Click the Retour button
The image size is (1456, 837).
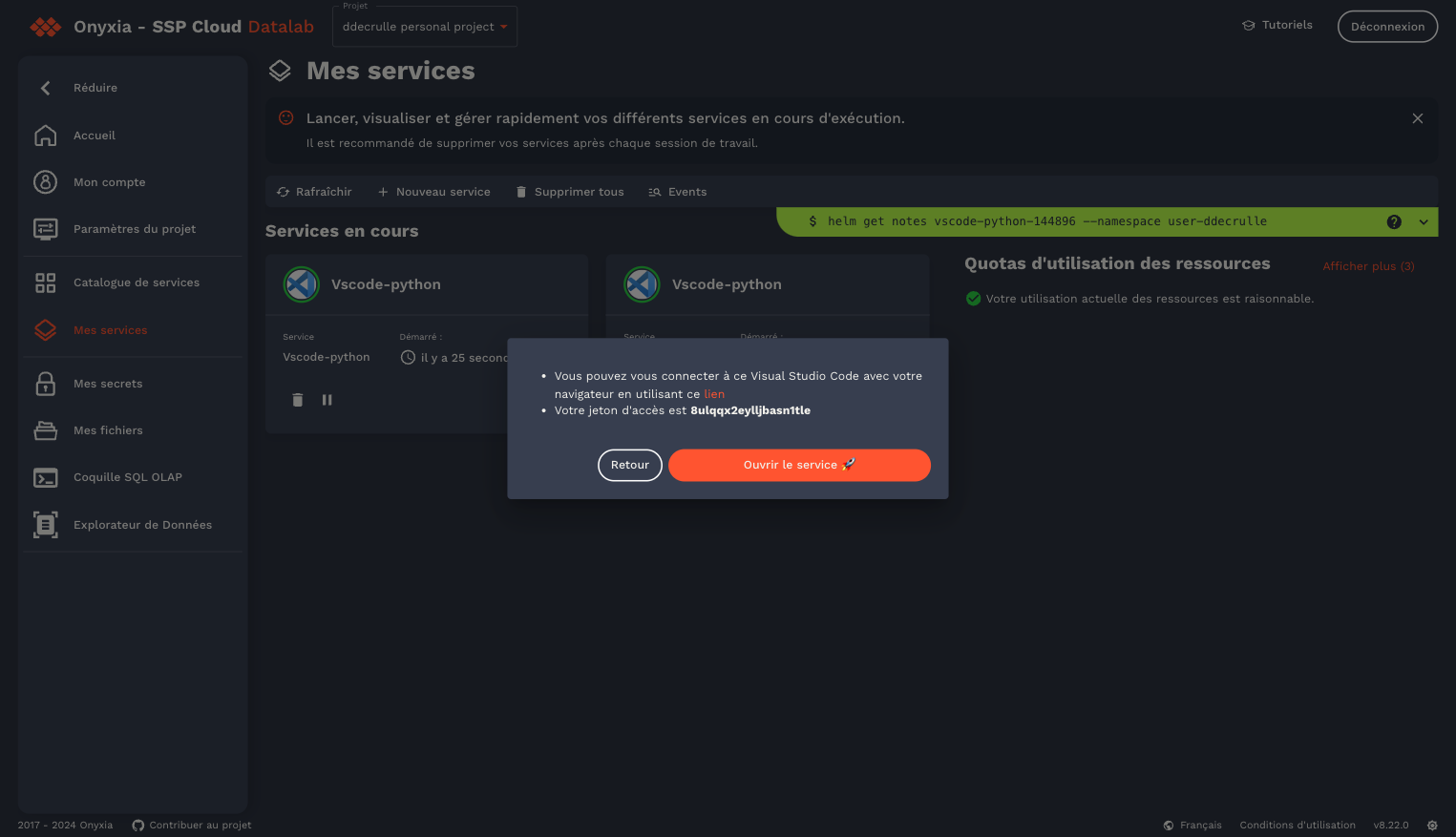coord(630,465)
